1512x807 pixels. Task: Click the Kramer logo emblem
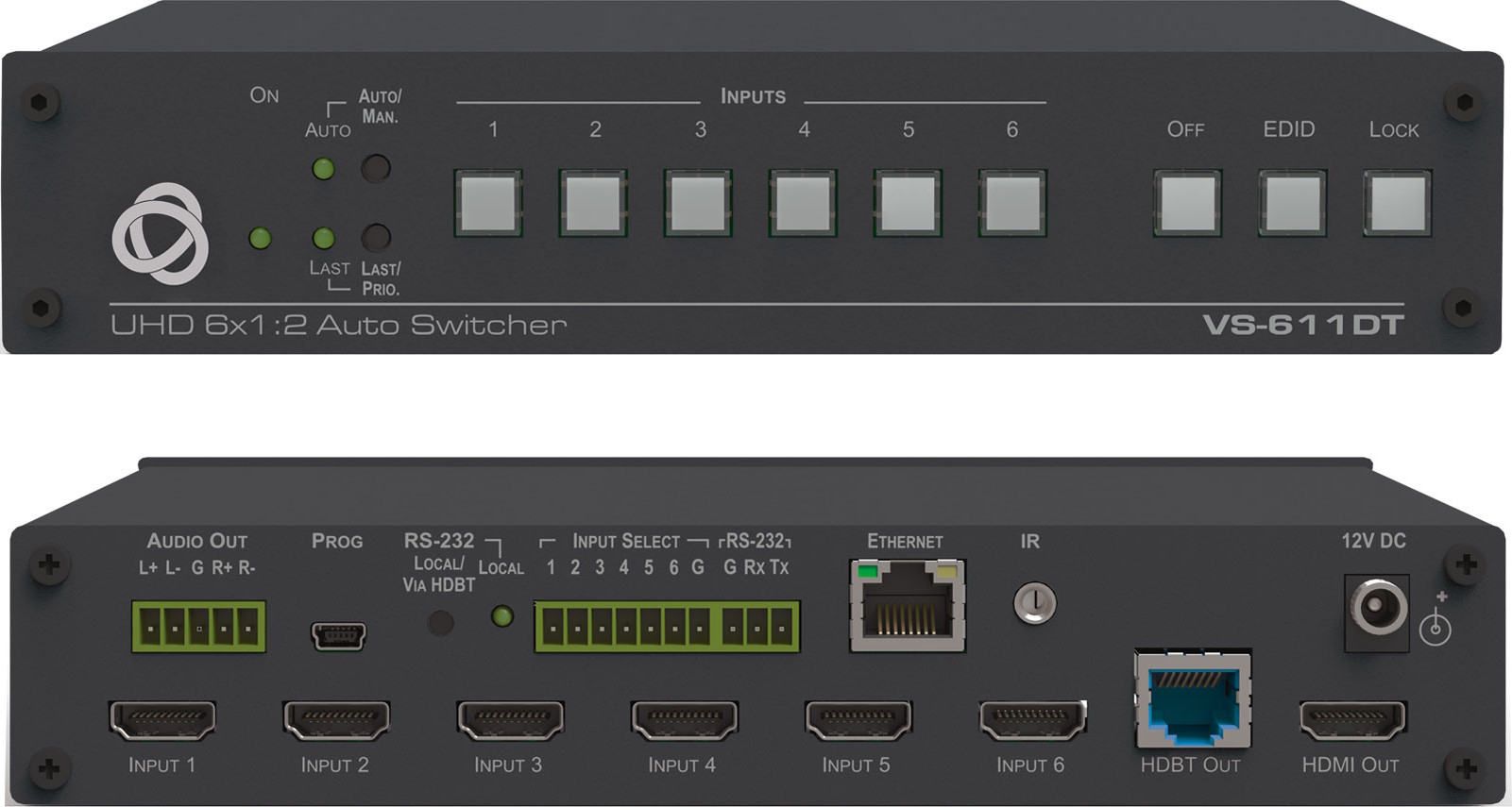click(160, 234)
